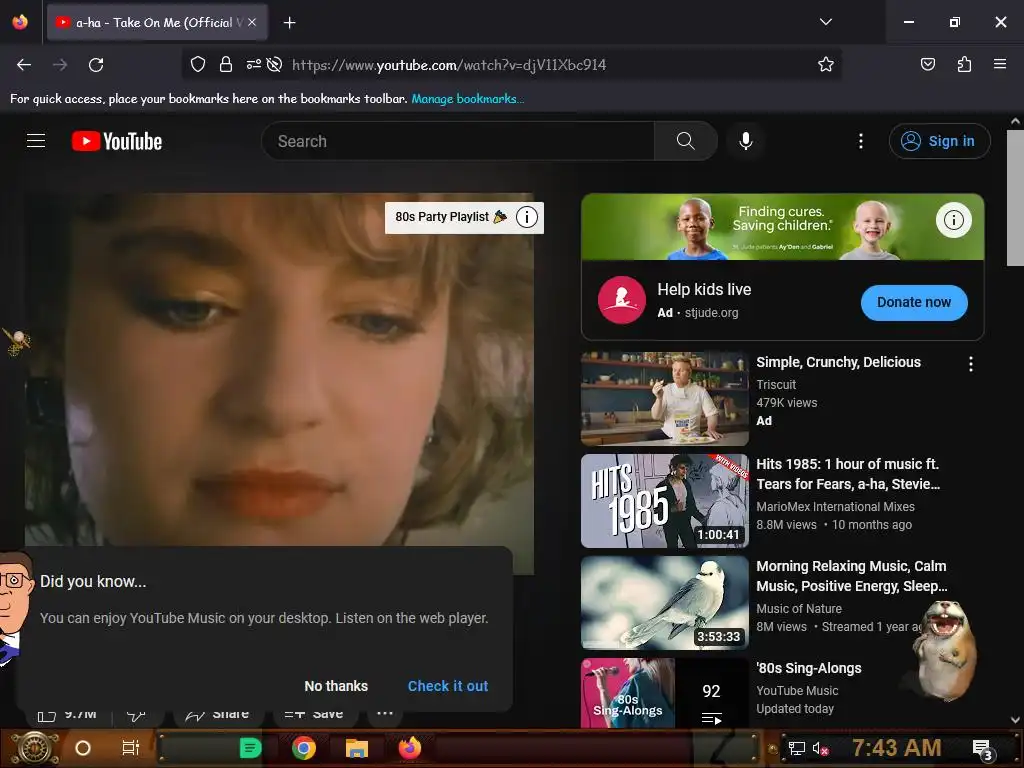Viewport: 1024px width, 768px height.
Task: Click the 7:43 AM taskbar clock
Action: pyautogui.click(x=896, y=747)
